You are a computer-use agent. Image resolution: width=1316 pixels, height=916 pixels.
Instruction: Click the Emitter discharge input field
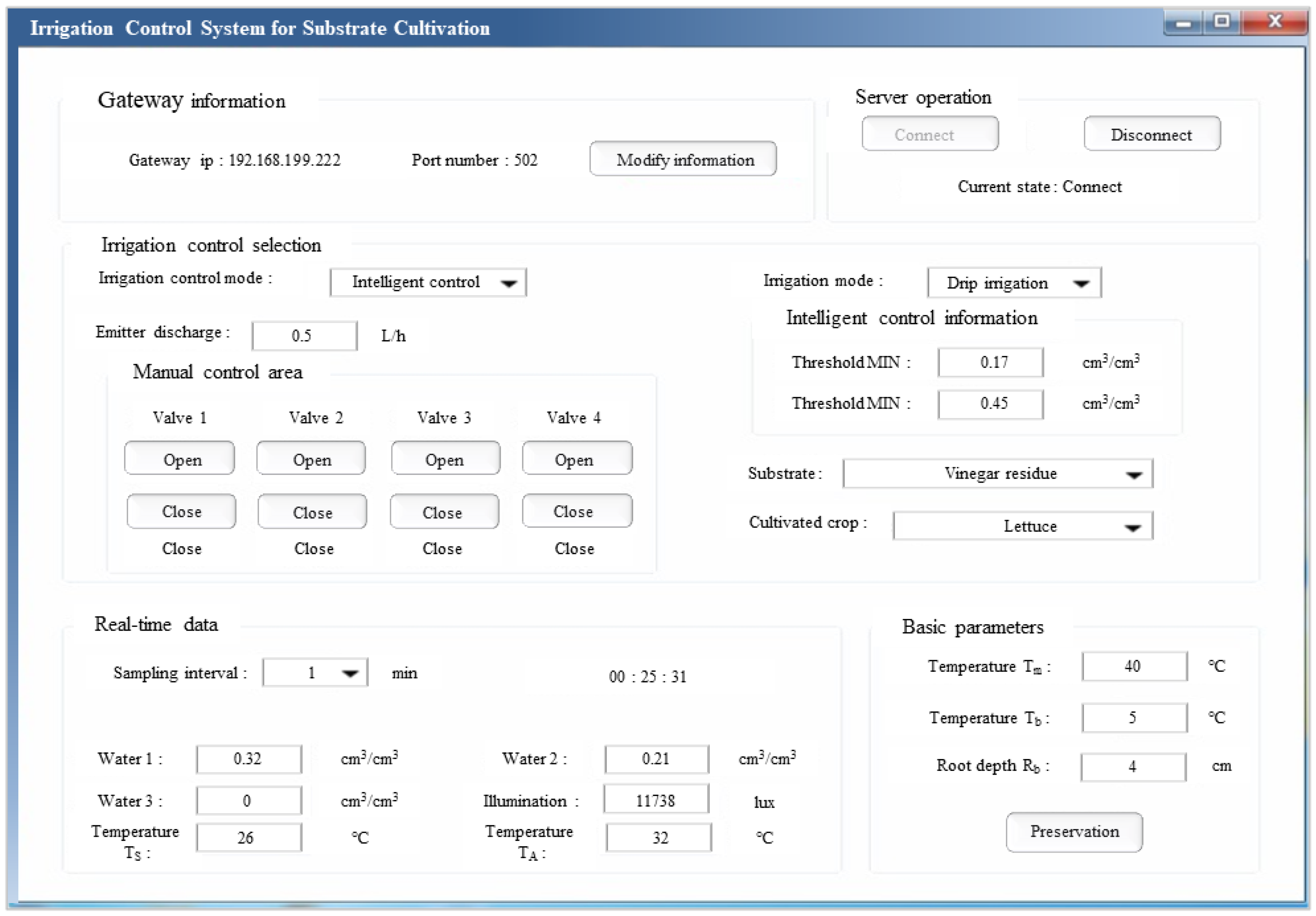304,336
